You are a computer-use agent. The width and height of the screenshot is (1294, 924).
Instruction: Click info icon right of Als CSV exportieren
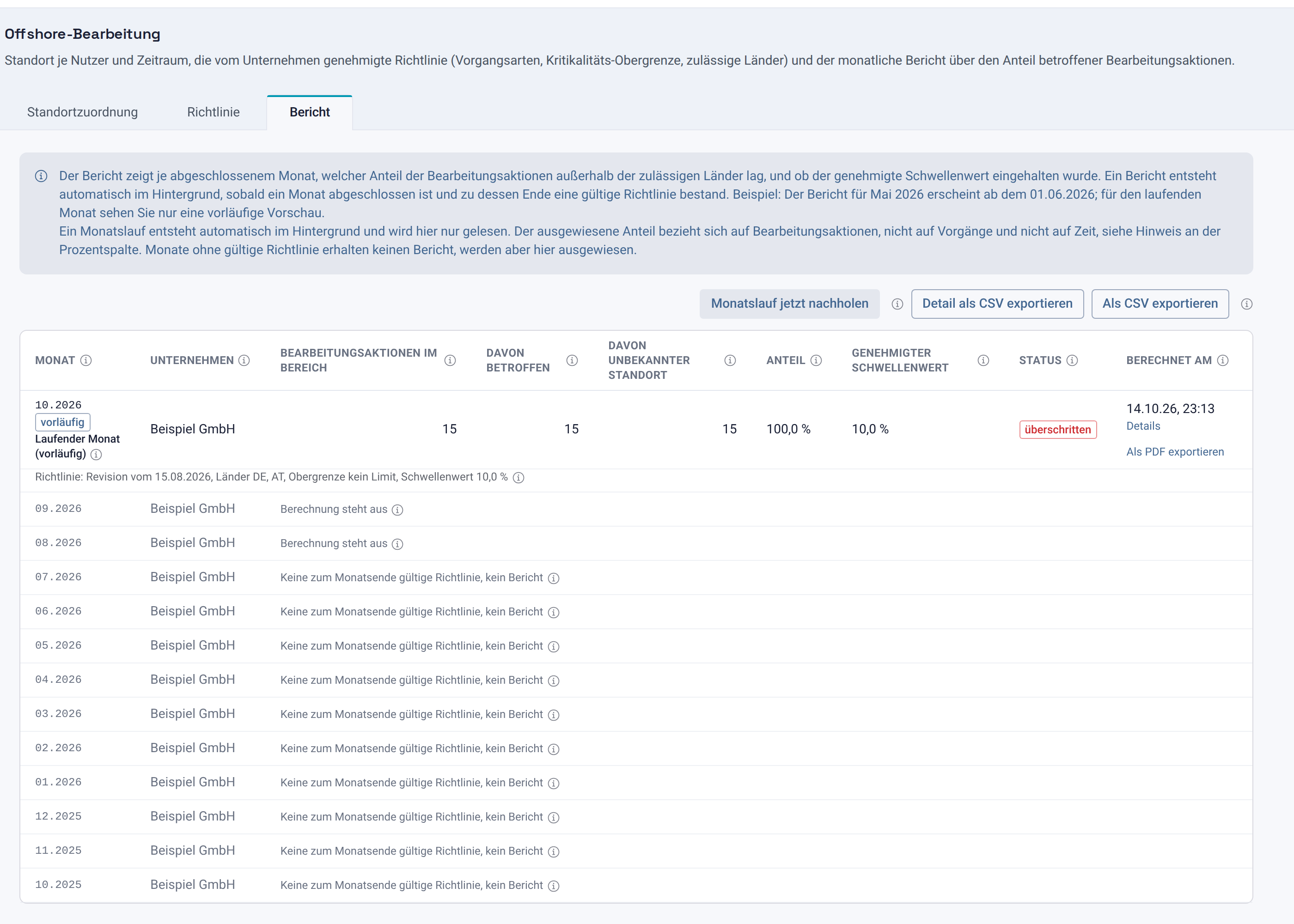[1247, 304]
